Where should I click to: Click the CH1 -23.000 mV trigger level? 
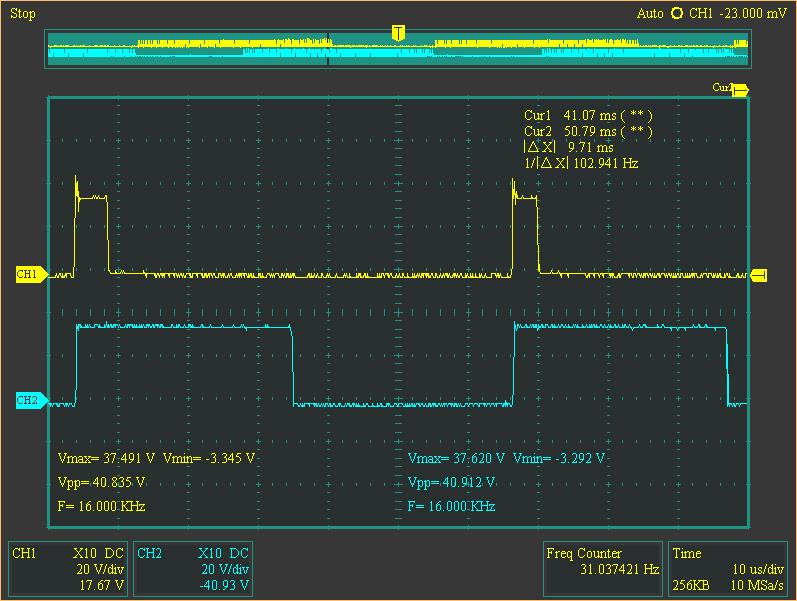click(738, 13)
